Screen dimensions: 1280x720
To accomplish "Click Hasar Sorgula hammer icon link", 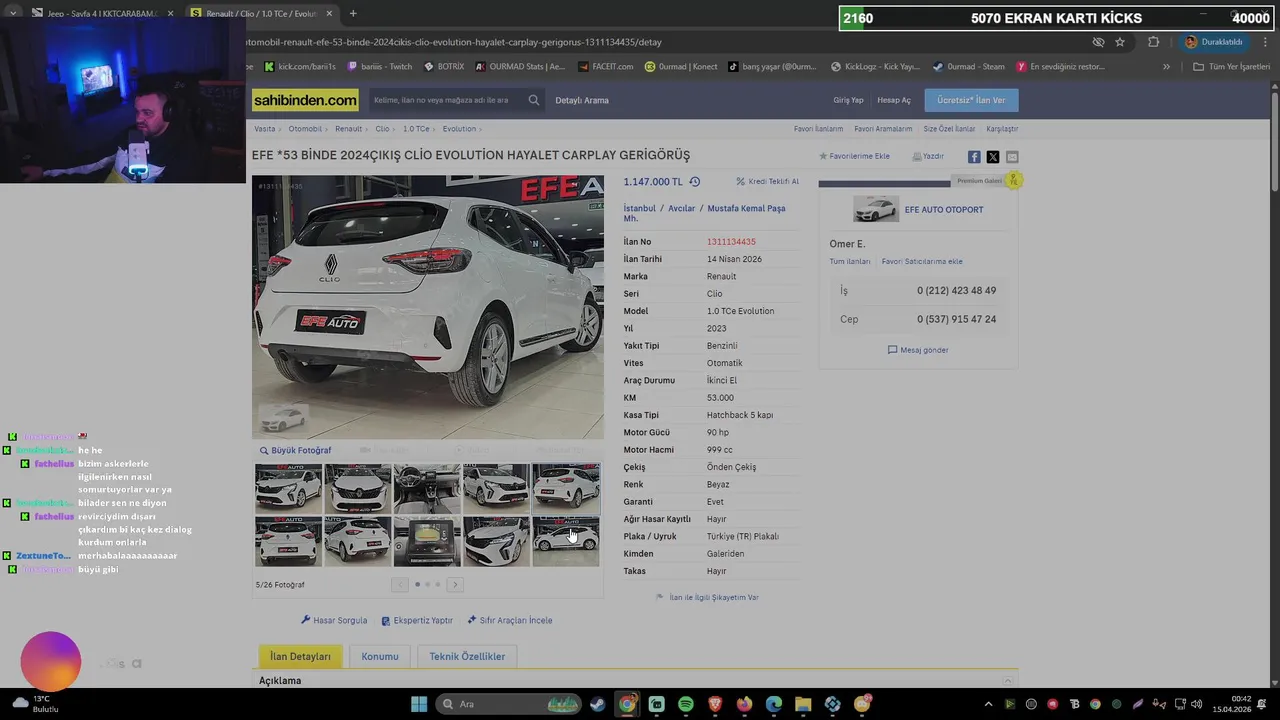I will [x=334, y=620].
